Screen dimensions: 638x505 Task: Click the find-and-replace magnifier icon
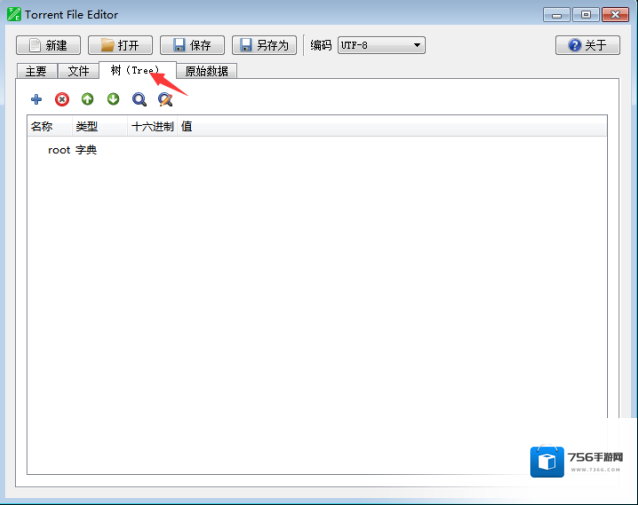coord(166,99)
